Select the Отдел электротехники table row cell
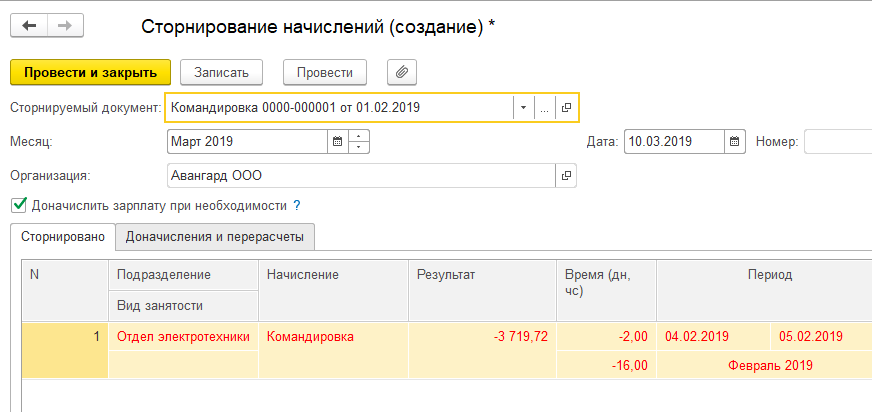 tap(183, 337)
